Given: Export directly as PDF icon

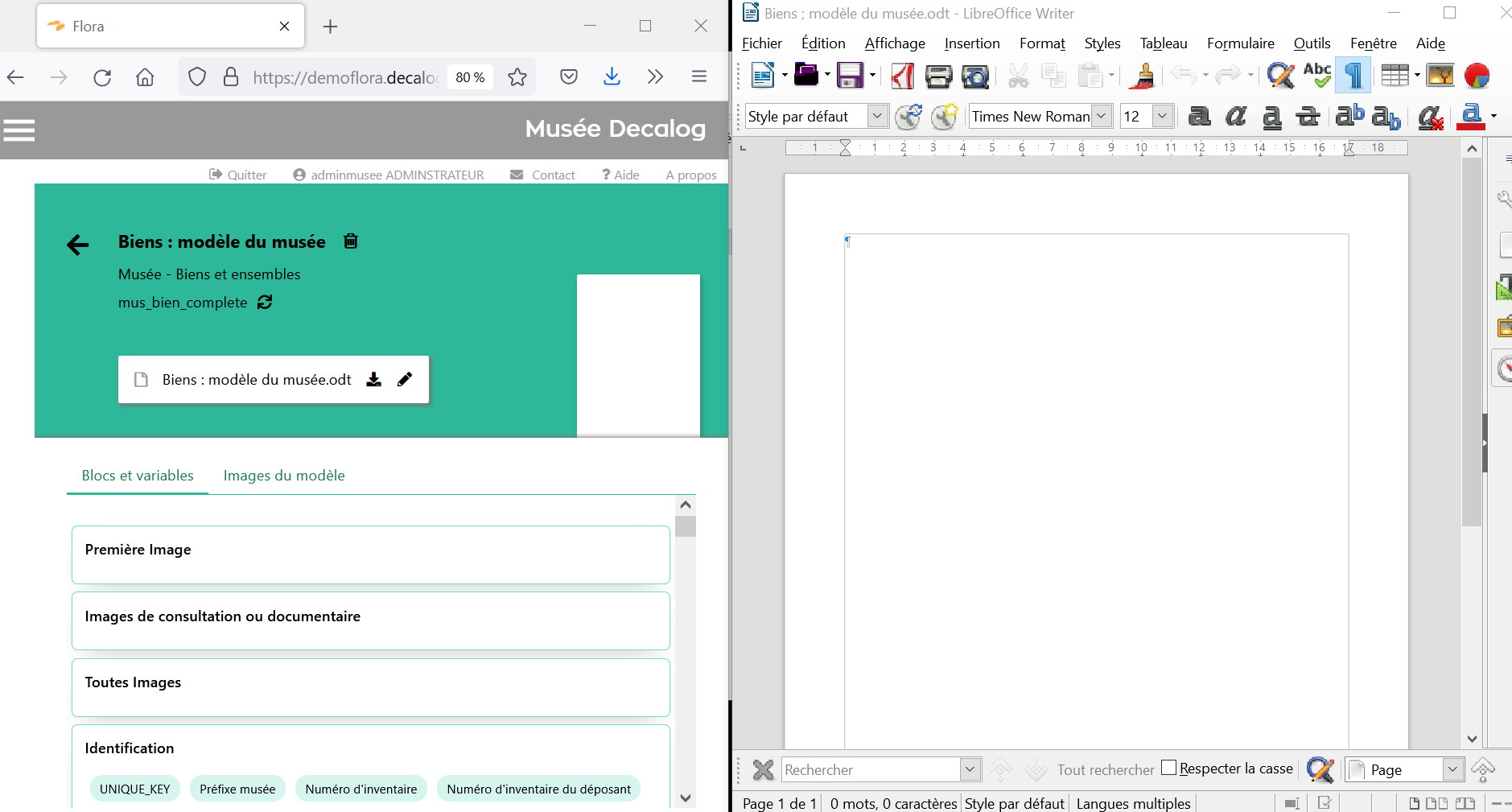Looking at the screenshot, I should point(902,76).
